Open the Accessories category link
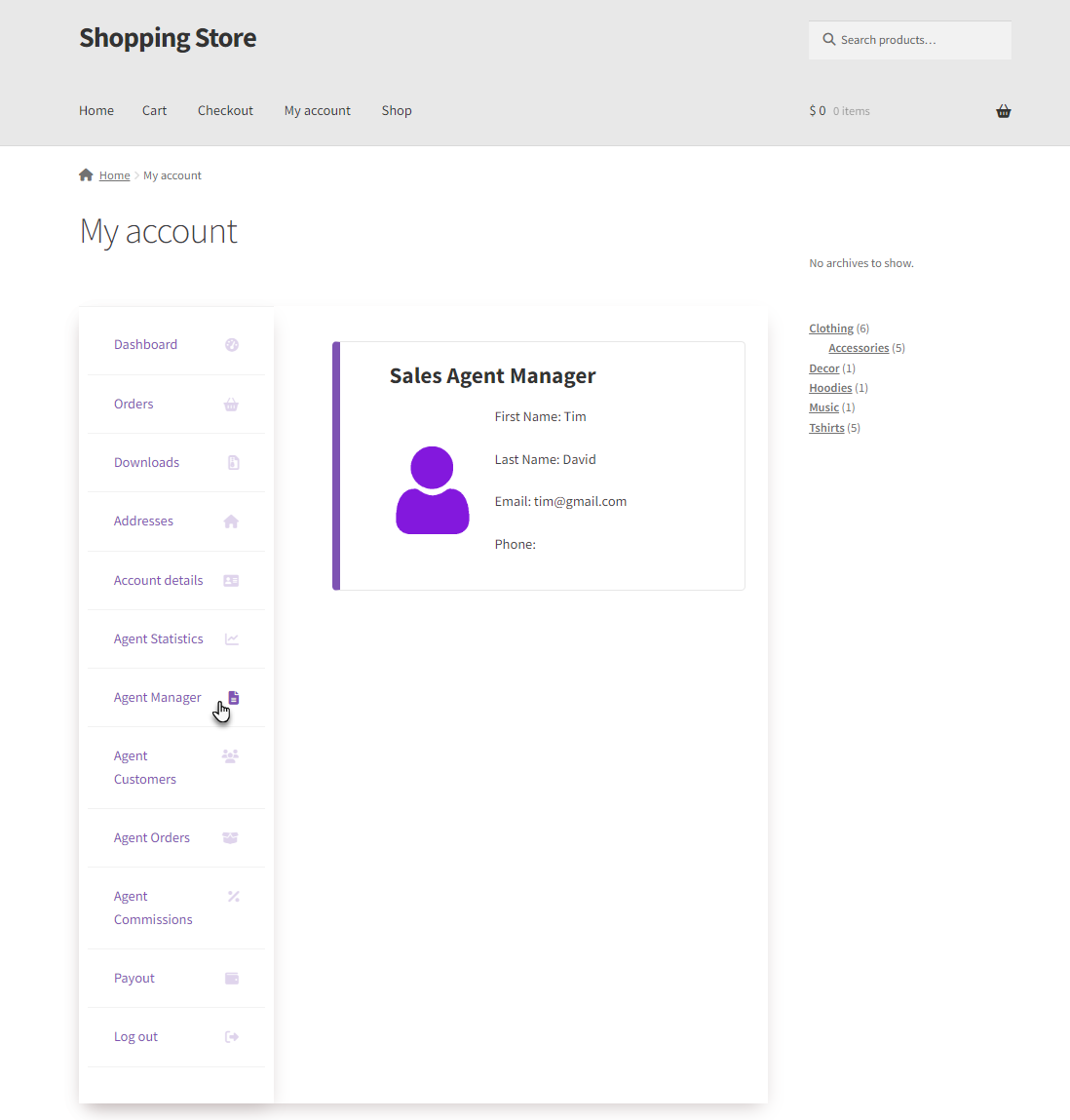Screen dimensions: 1070x1120 pos(859,348)
